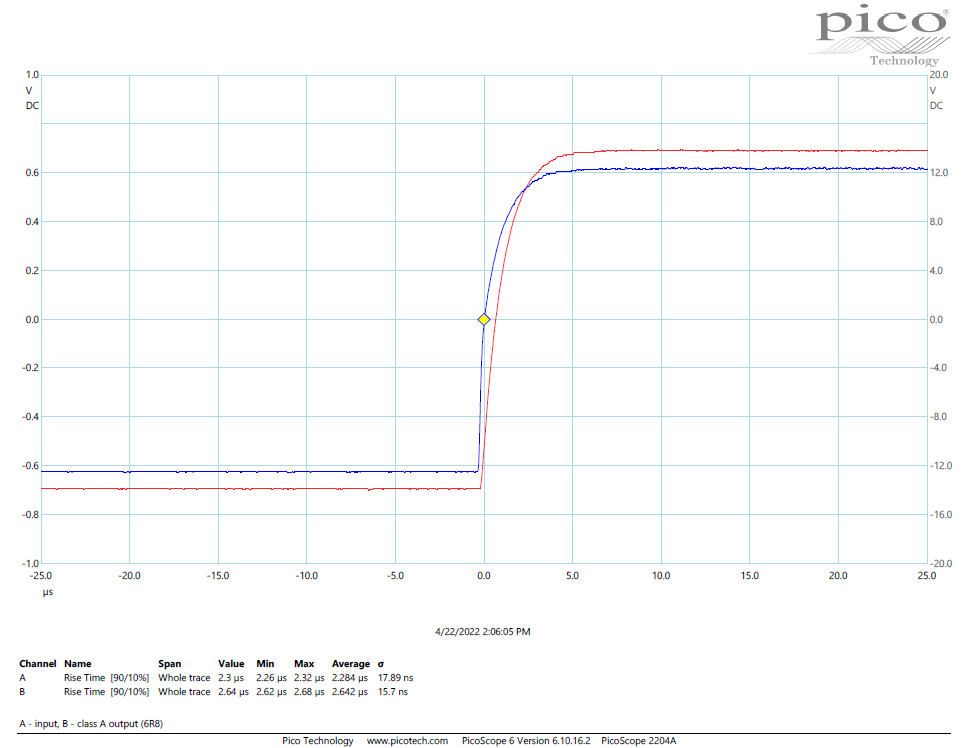Click the note 'A - input, B - class A output (6R8)'

(91, 723)
